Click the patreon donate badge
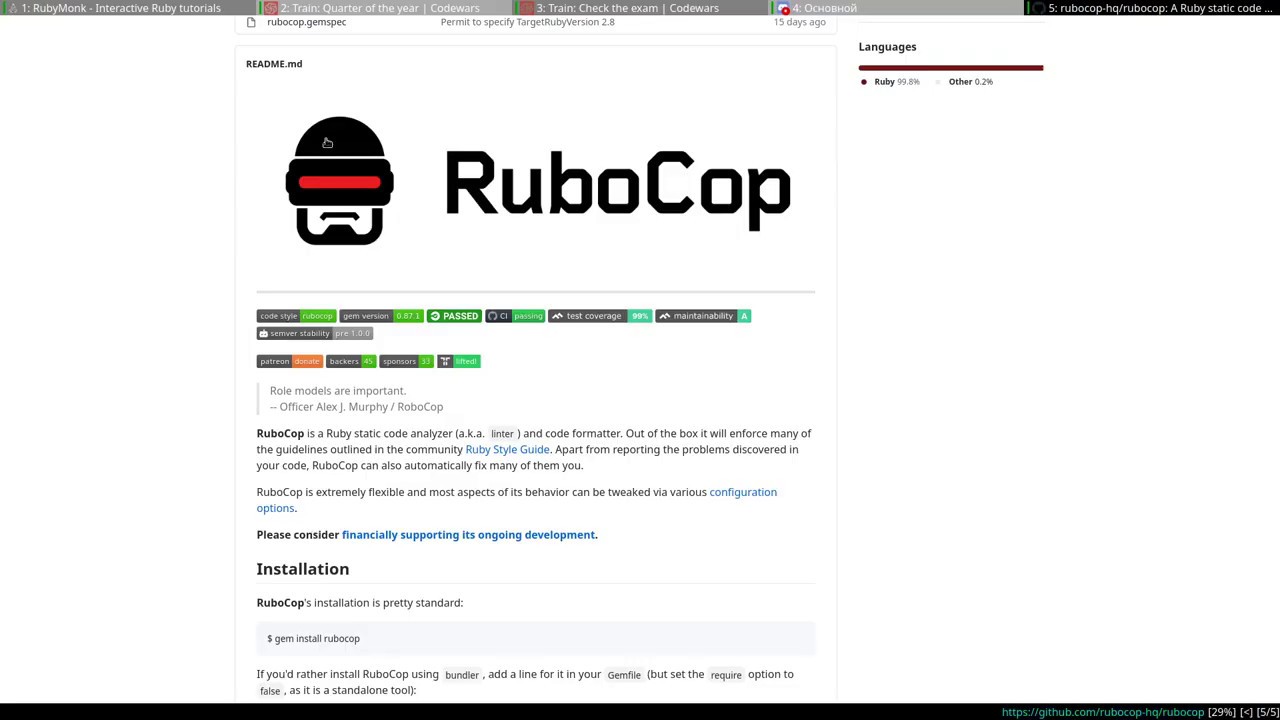The image size is (1280, 720). point(290,361)
